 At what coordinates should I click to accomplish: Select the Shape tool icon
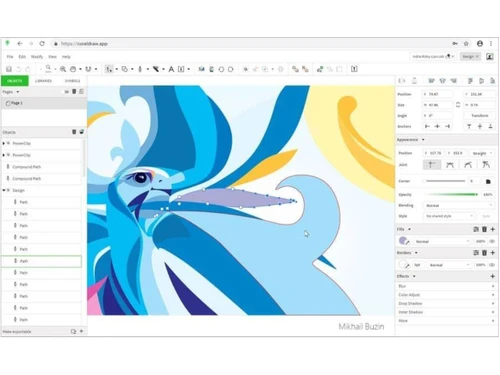pyautogui.click(x=125, y=69)
